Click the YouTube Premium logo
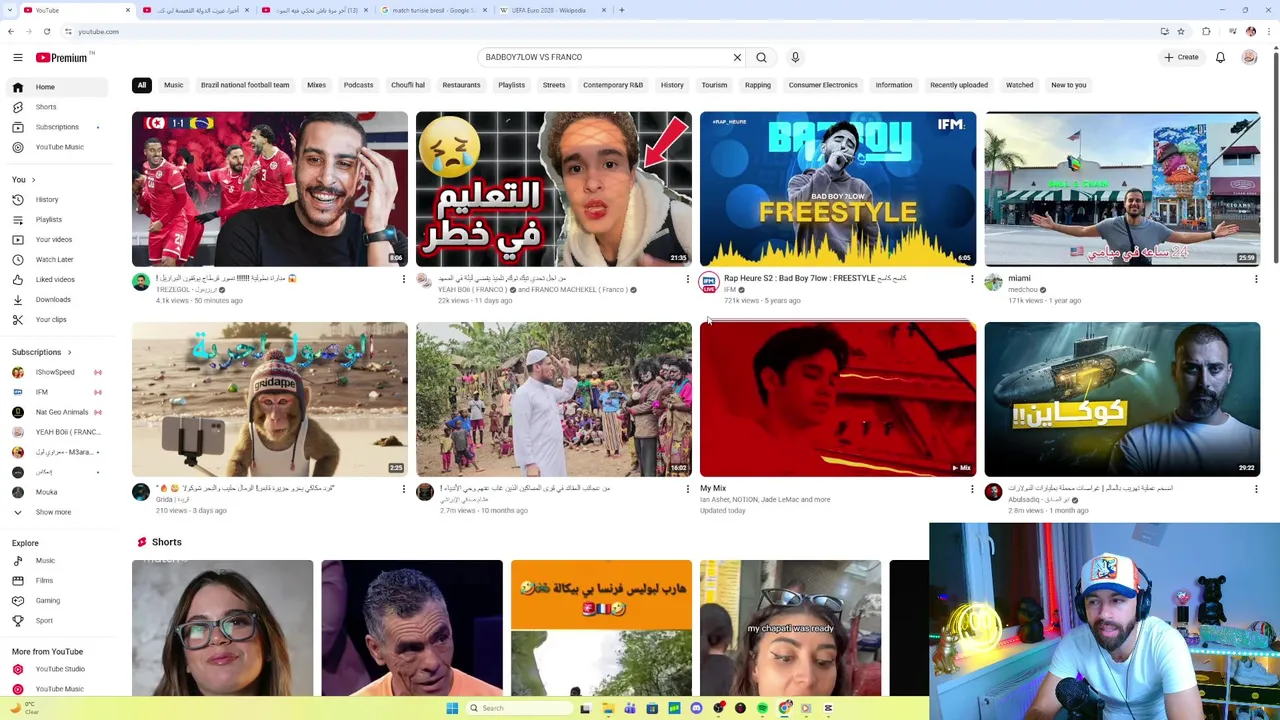Image resolution: width=1280 pixels, height=720 pixels. pyautogui.click(x=62, y=58)
